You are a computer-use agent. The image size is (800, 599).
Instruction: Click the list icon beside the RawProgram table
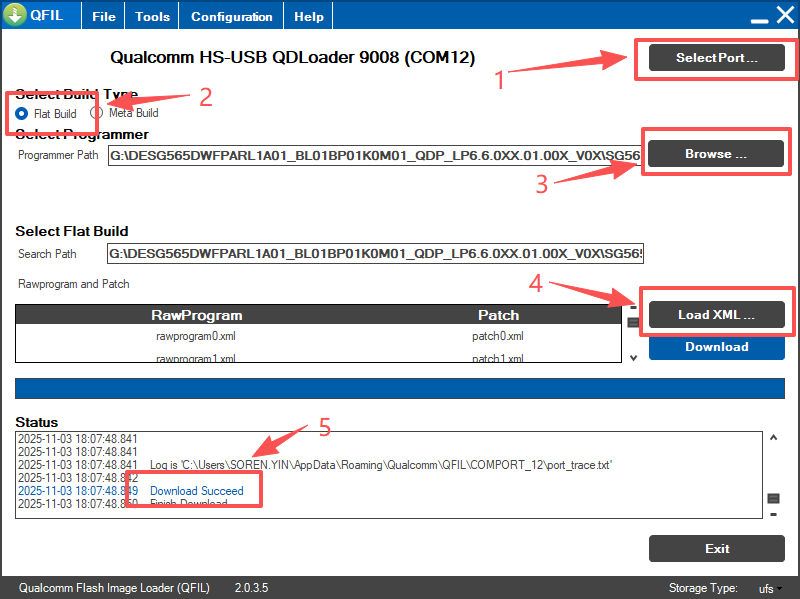(633, 322)
